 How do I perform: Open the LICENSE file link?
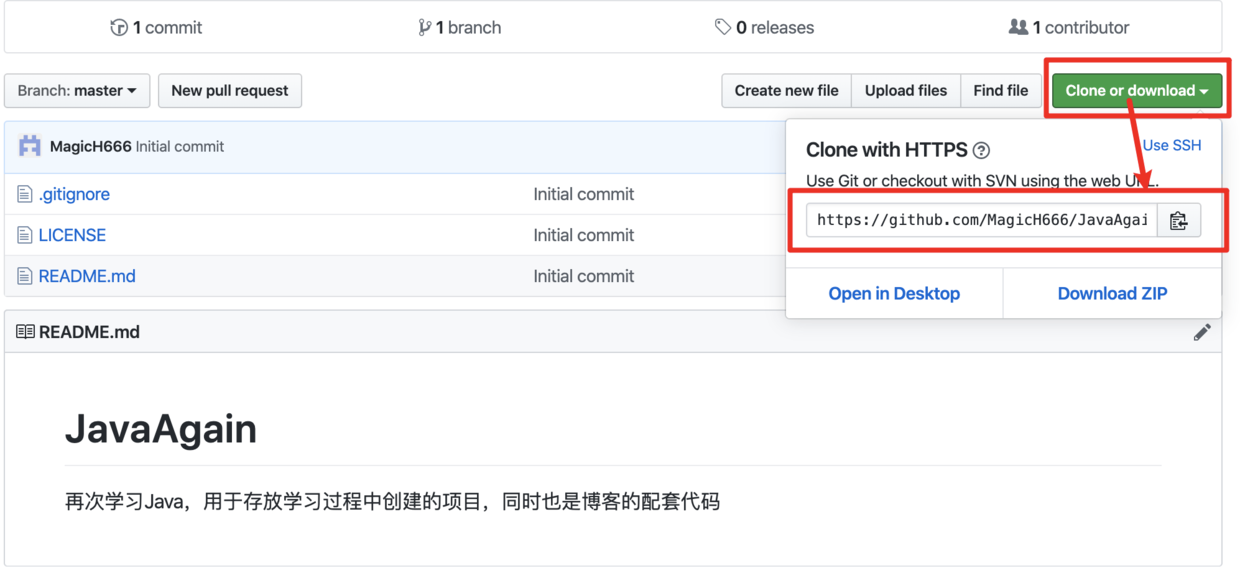(x=72, y=235)
